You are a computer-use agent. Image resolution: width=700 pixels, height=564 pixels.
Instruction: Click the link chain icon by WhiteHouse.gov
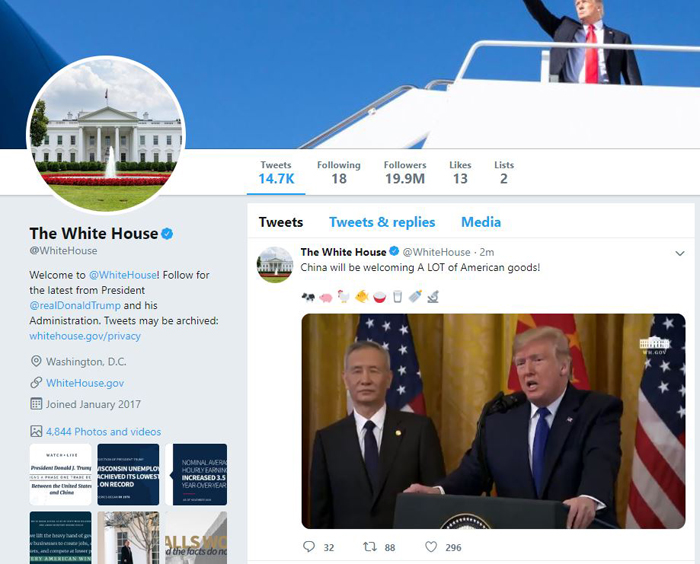(x=36, y=383)
